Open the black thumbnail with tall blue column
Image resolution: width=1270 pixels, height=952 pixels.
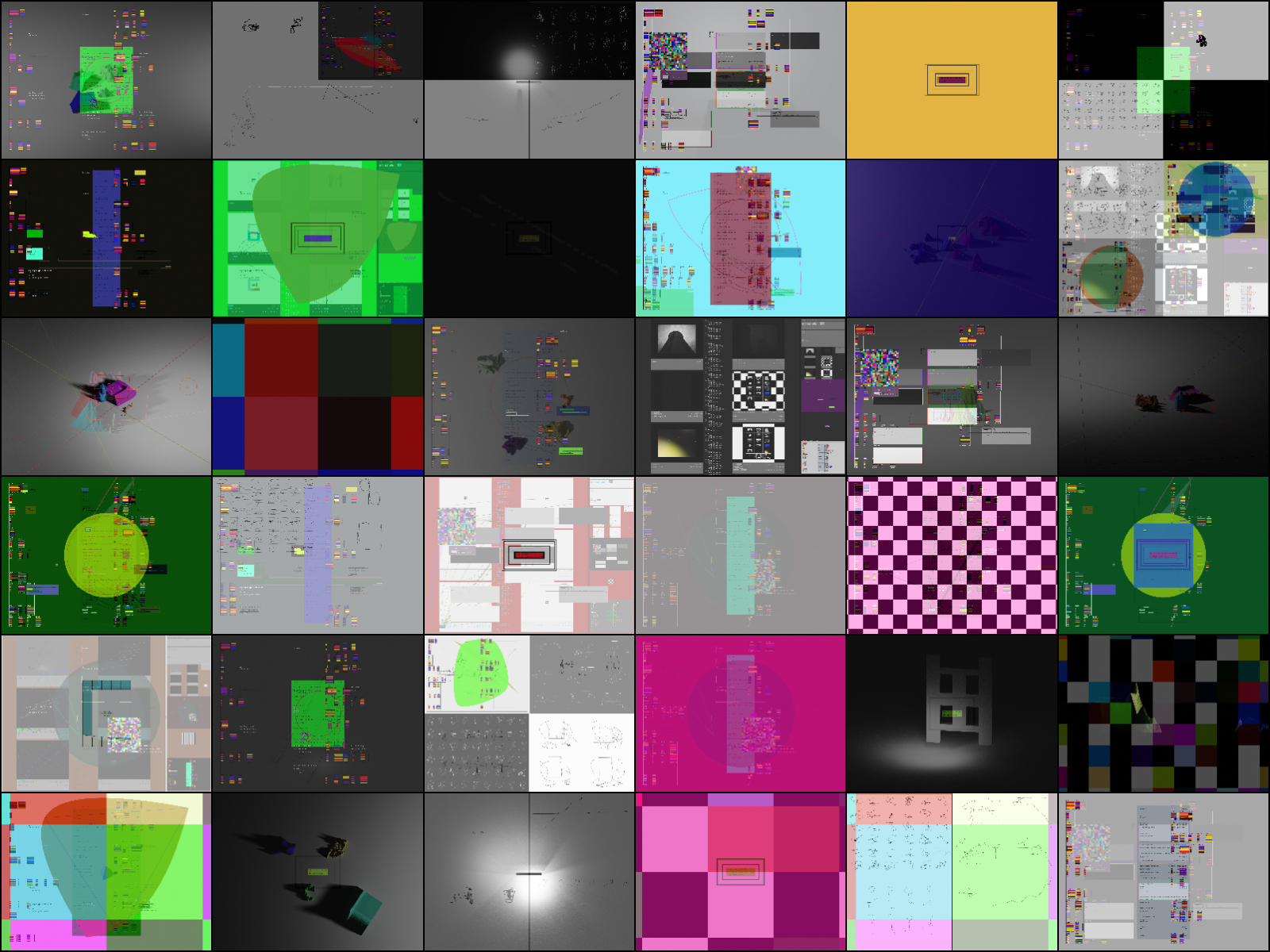point(106,238)
